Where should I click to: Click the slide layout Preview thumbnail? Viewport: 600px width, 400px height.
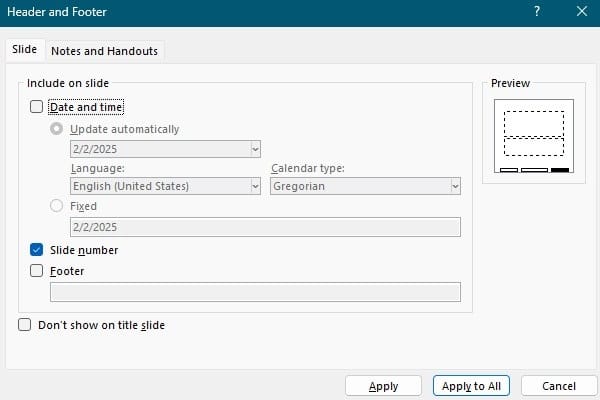[533, 136]
